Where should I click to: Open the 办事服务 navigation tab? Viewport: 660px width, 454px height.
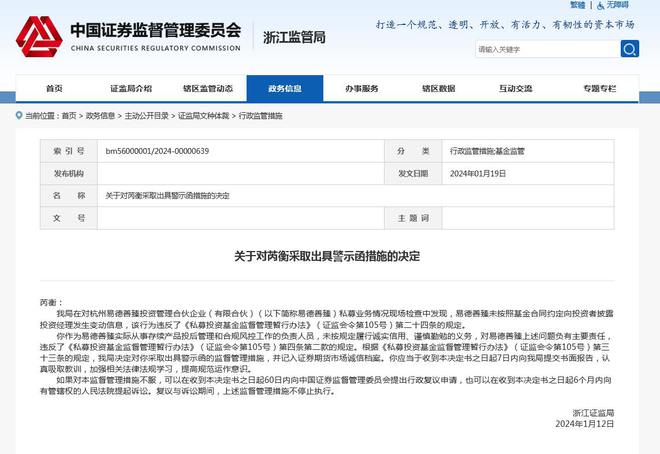point(362,88)
